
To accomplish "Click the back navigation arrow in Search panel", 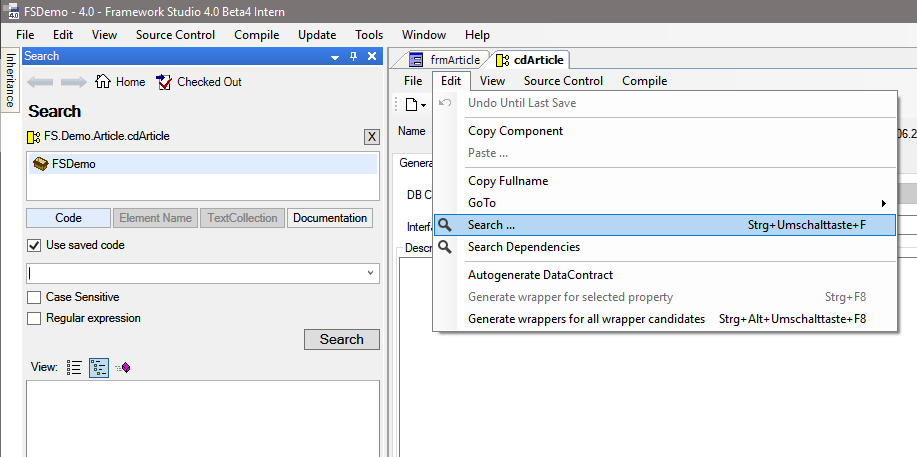I will tap(40, 82).
